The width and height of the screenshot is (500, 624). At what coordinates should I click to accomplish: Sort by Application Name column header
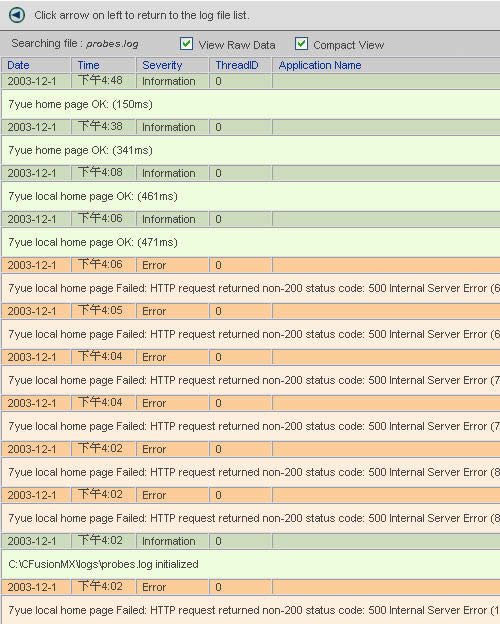point(320,65)
